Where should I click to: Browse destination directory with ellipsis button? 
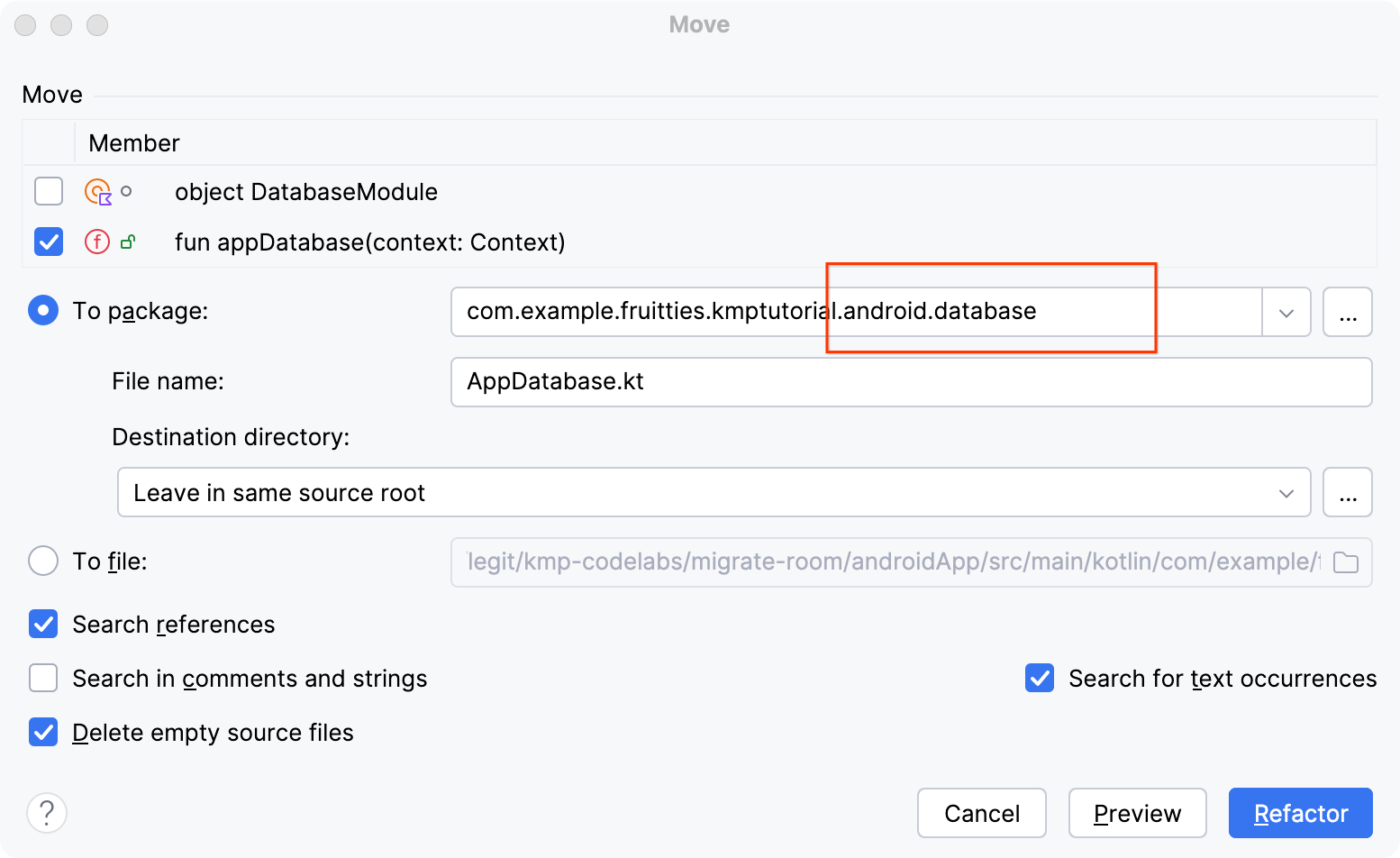point(1347,492)
